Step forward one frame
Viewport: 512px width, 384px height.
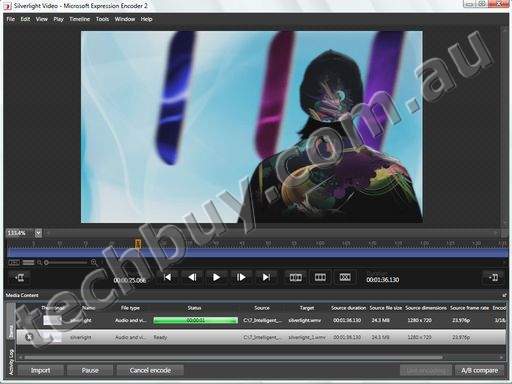click(x=241, y=277)
